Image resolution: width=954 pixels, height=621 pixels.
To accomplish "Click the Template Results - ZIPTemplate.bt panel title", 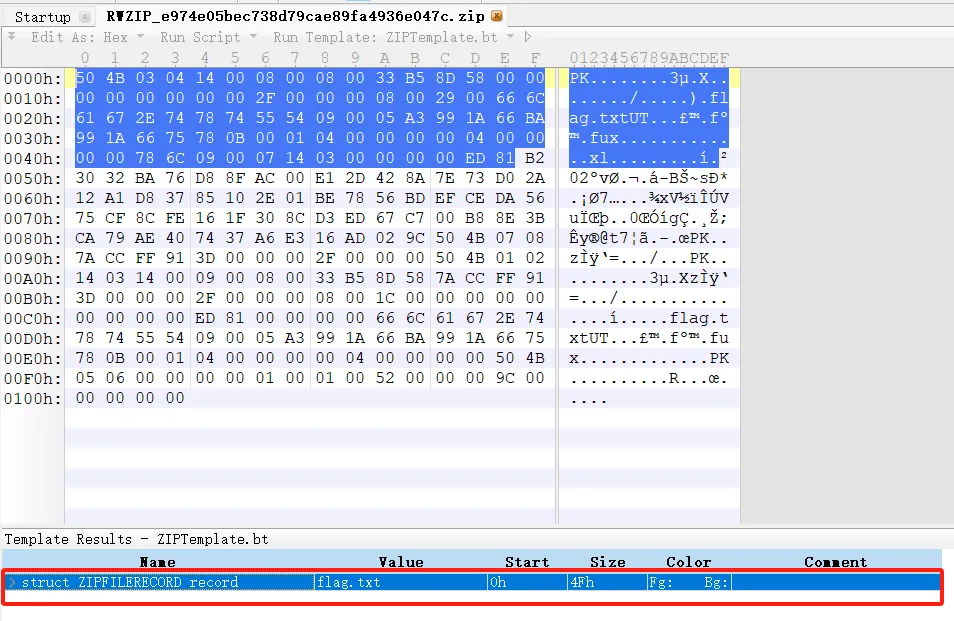I will point(136,539).
